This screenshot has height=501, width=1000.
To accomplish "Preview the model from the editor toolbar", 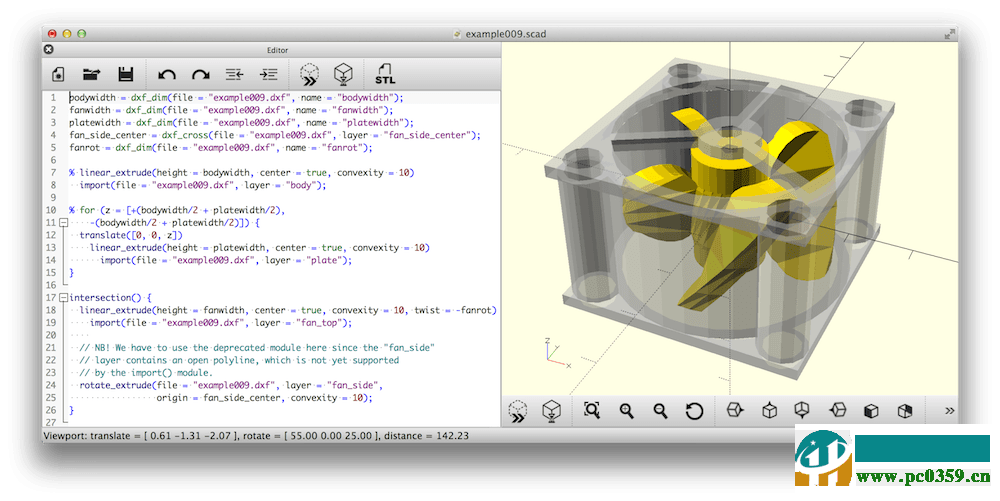I will pos(309,74).
